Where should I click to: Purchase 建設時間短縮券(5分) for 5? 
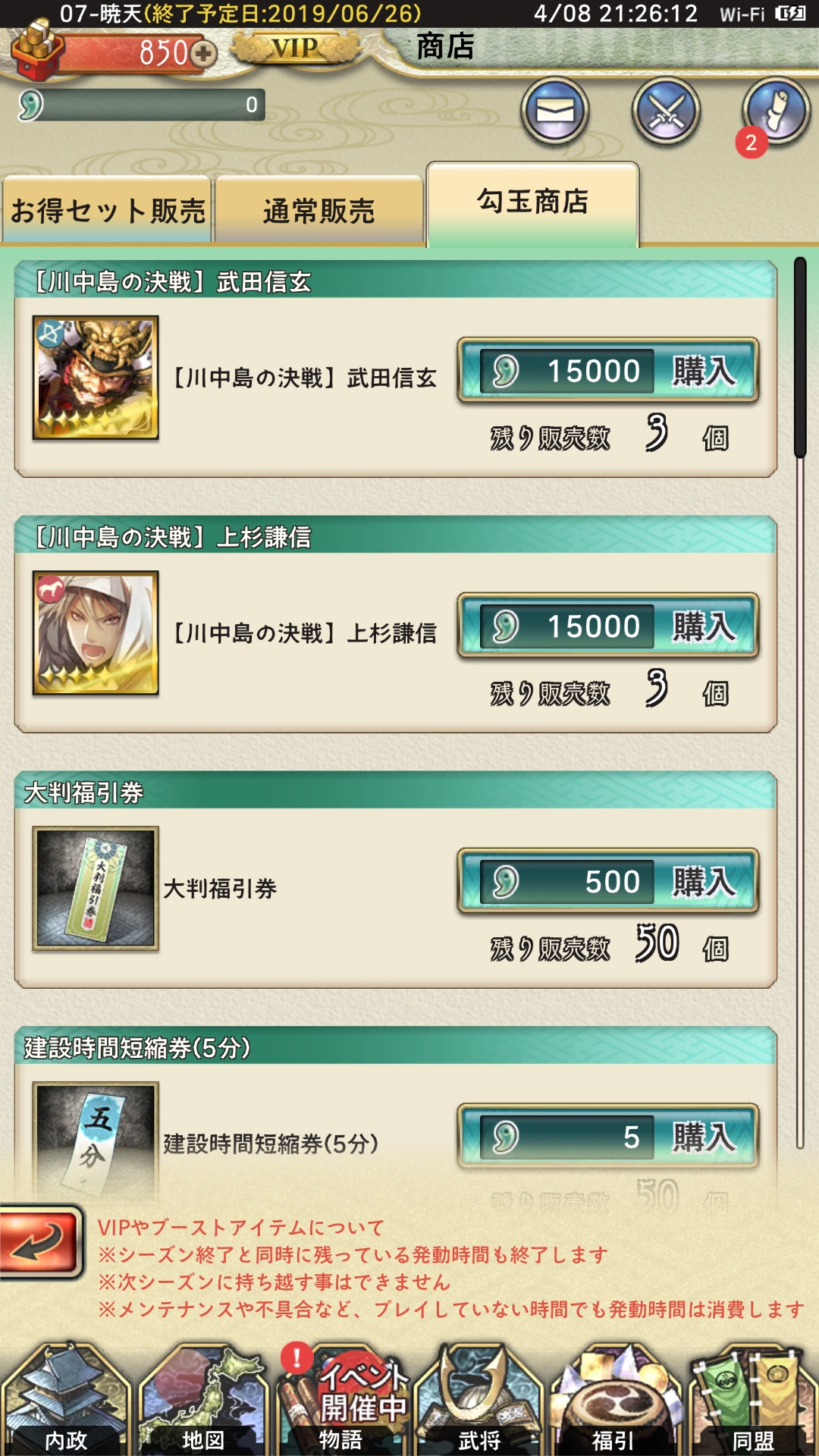pos(608,1137)
